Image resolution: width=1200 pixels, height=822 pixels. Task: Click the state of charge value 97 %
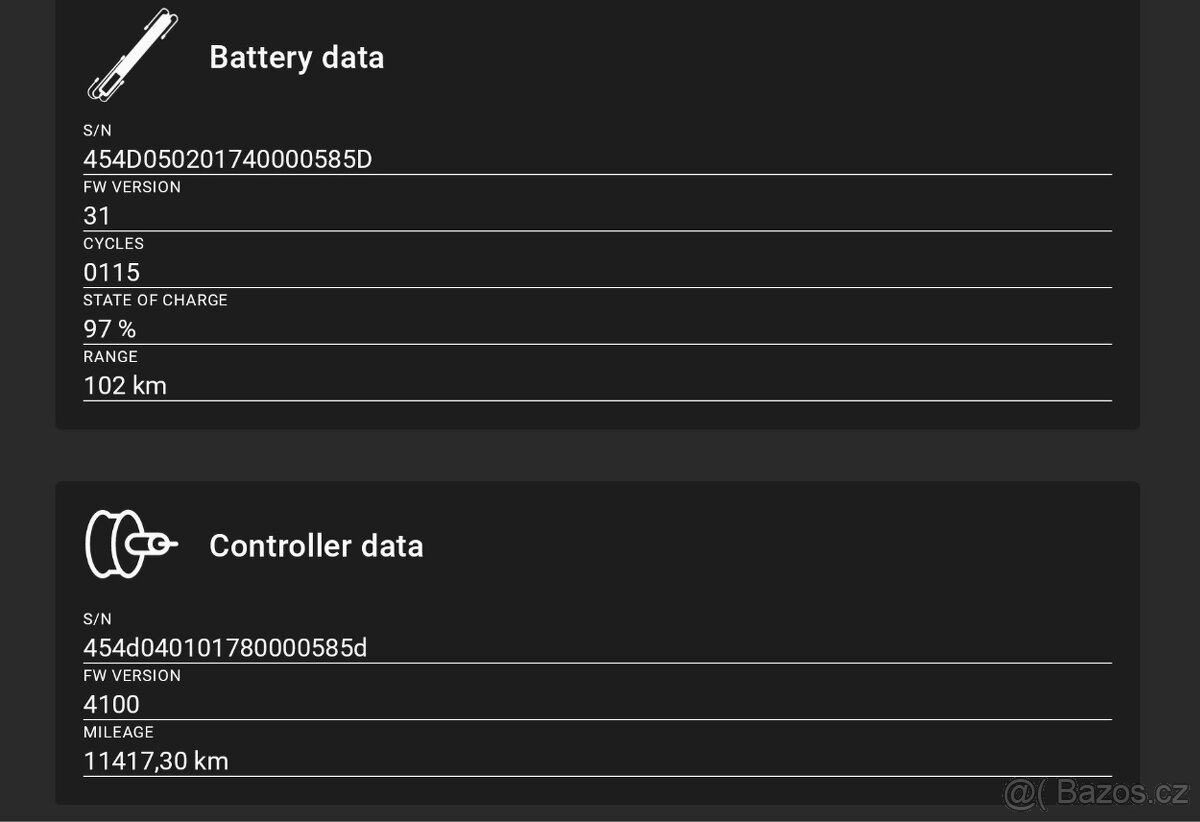pyautogui.click(x=109, y=329)
